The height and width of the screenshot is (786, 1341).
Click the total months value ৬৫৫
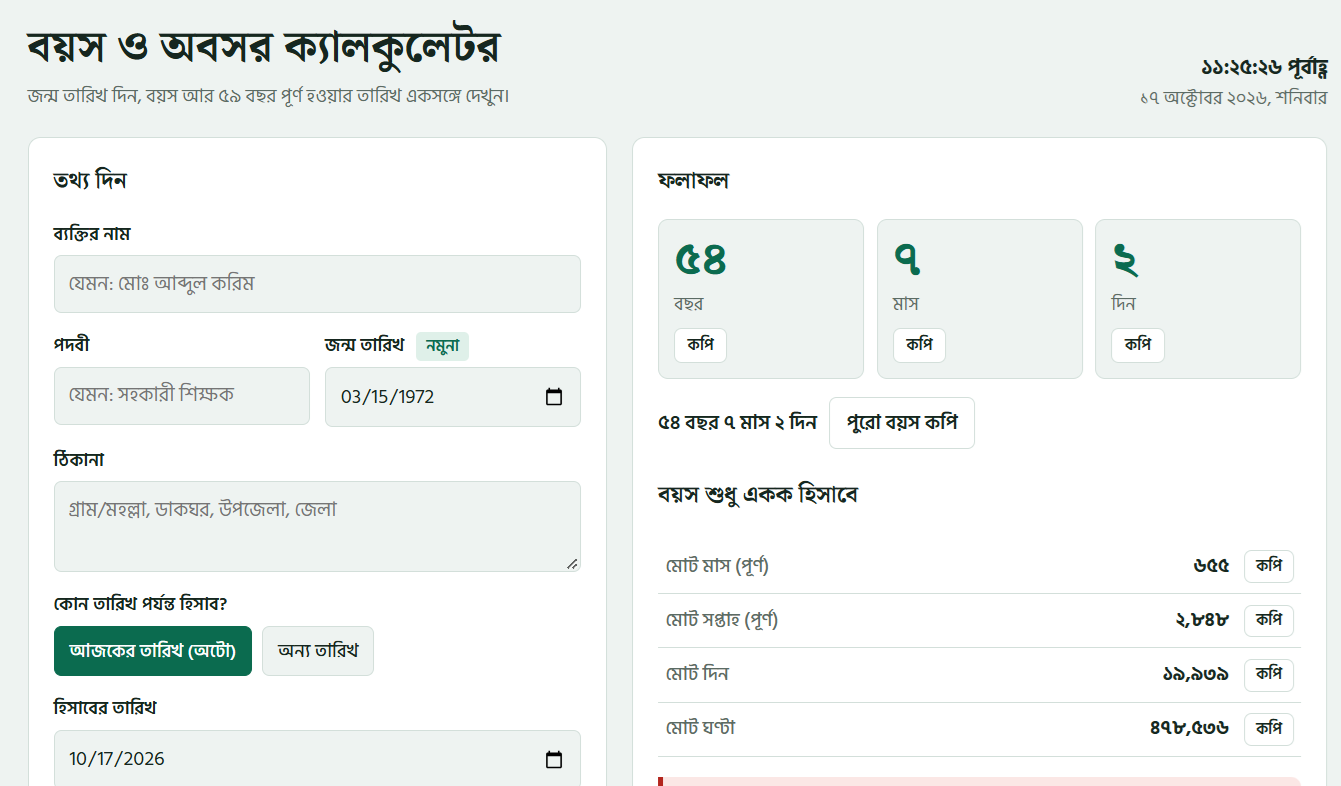click(x=1211, y=566)
